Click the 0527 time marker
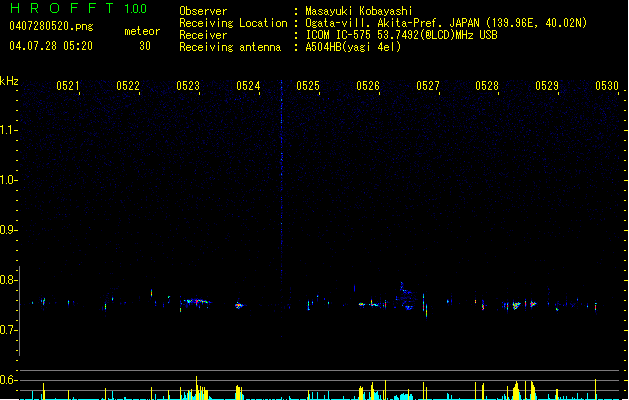The height and width of the screenshot is (400, 629). (x=428, y=86)
